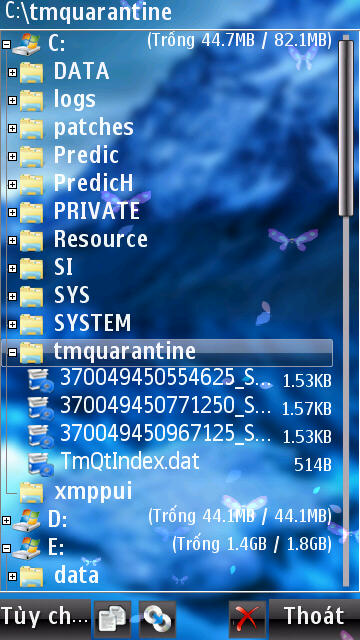The image size is (360, 640).
Task: Click the C:\tmquarantine path title
Action: tap(88, 13)
